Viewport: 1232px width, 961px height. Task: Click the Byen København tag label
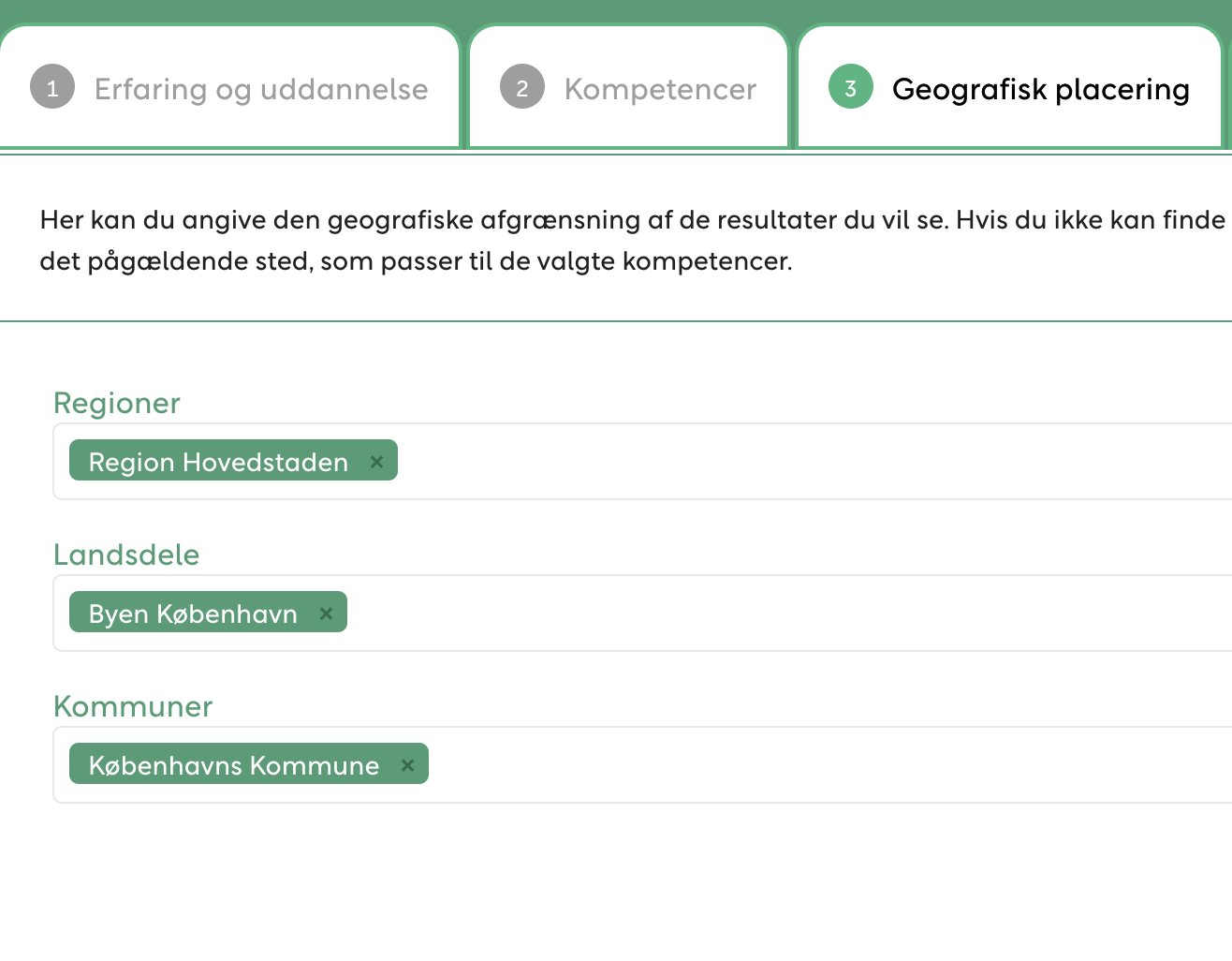click(x=193, y=614)
